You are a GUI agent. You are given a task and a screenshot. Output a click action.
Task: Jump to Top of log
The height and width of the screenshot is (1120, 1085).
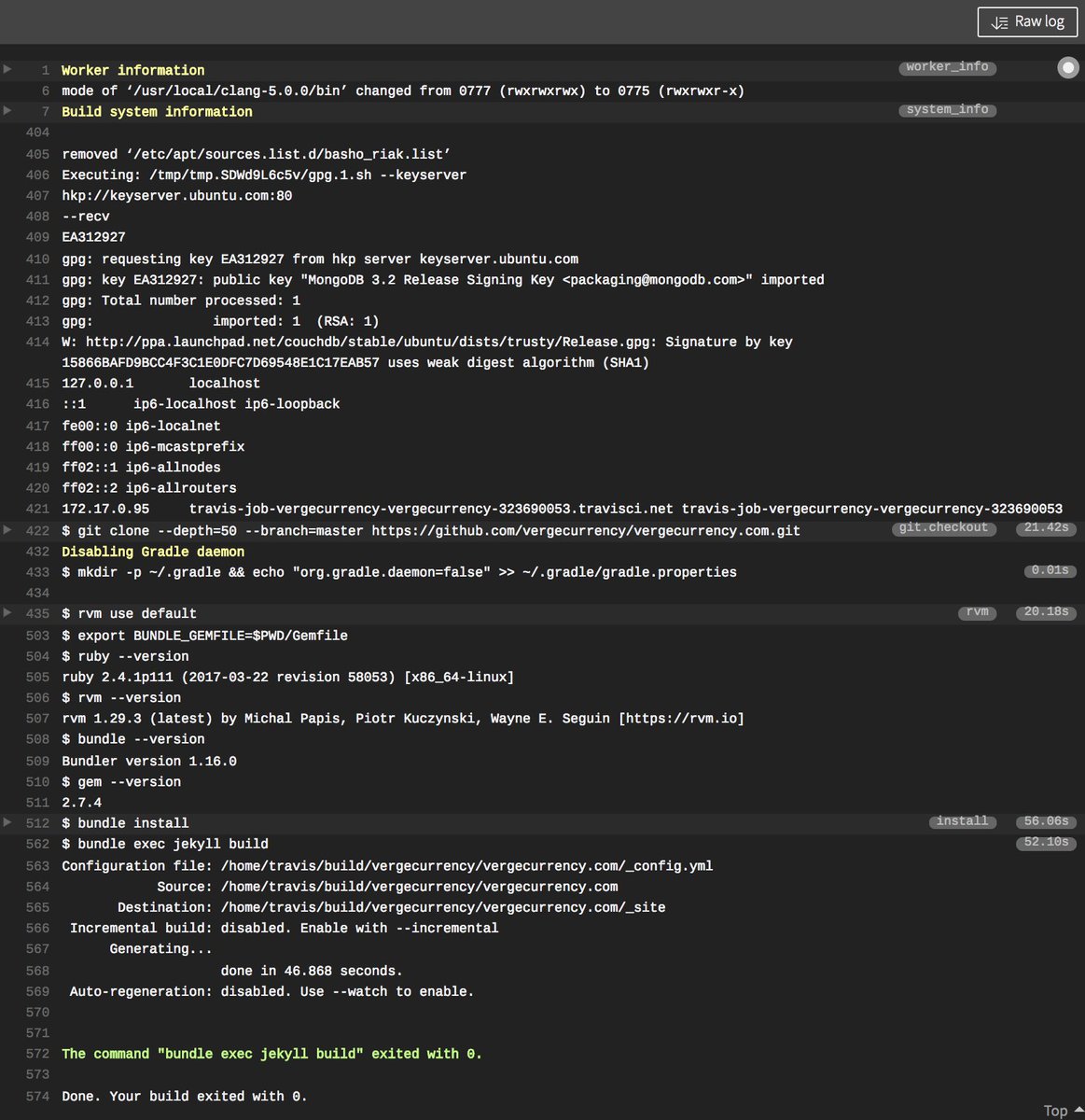pyautogui.click(x=1063, y=1110)
